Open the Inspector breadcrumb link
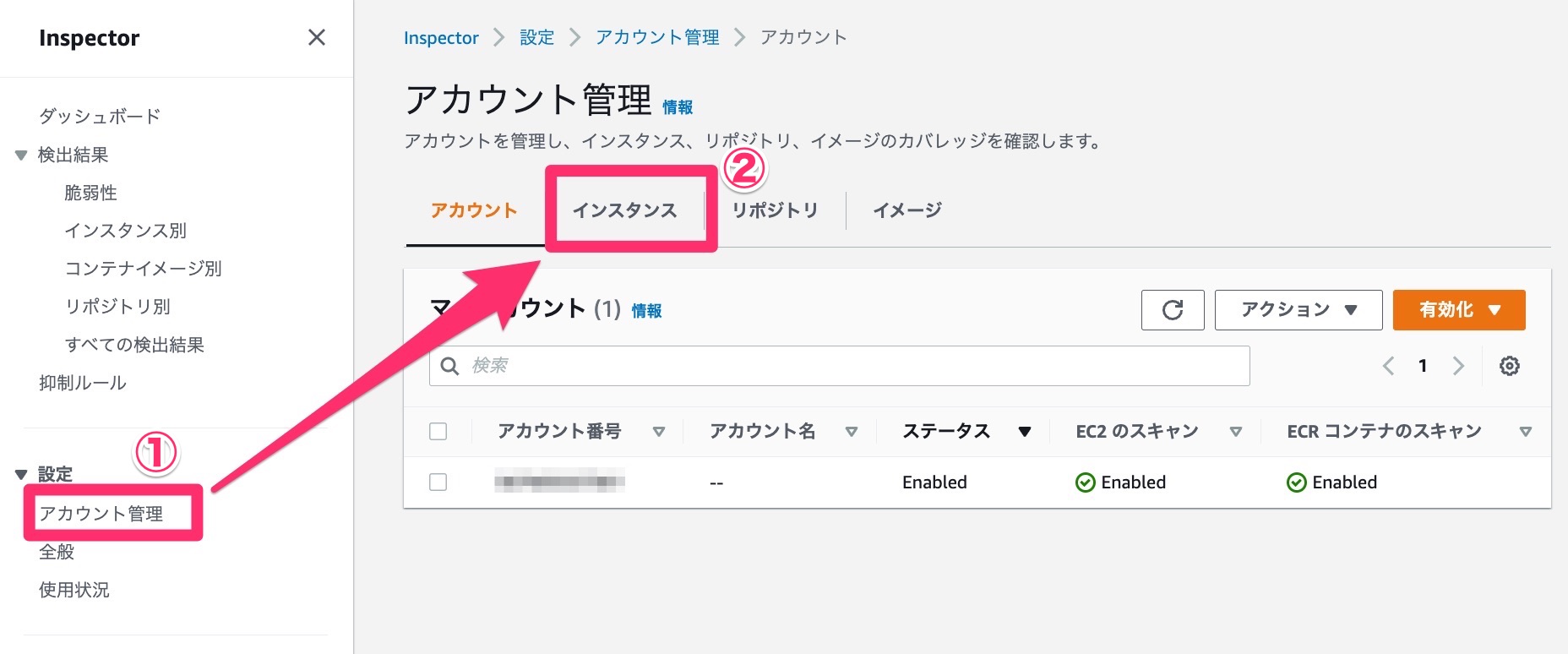 pos(440,37)
